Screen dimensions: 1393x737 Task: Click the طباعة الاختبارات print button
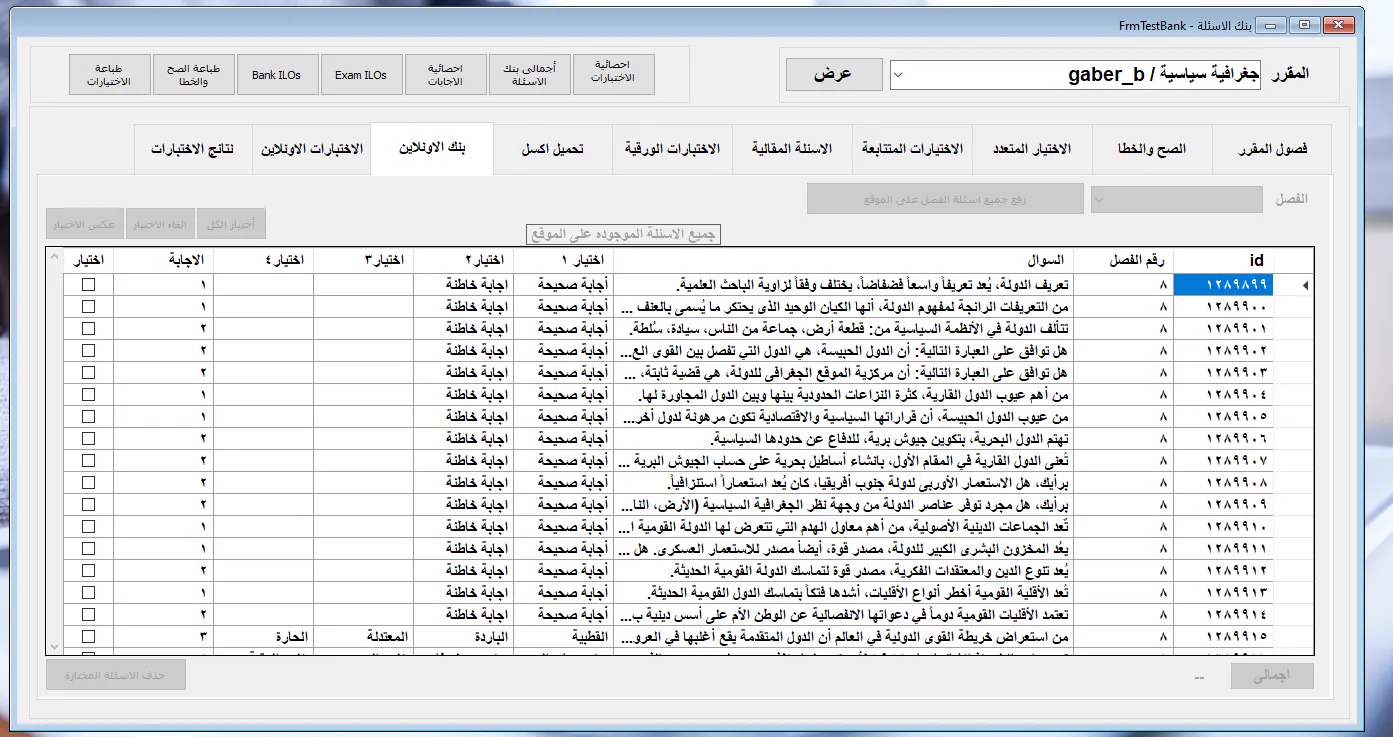109,74
